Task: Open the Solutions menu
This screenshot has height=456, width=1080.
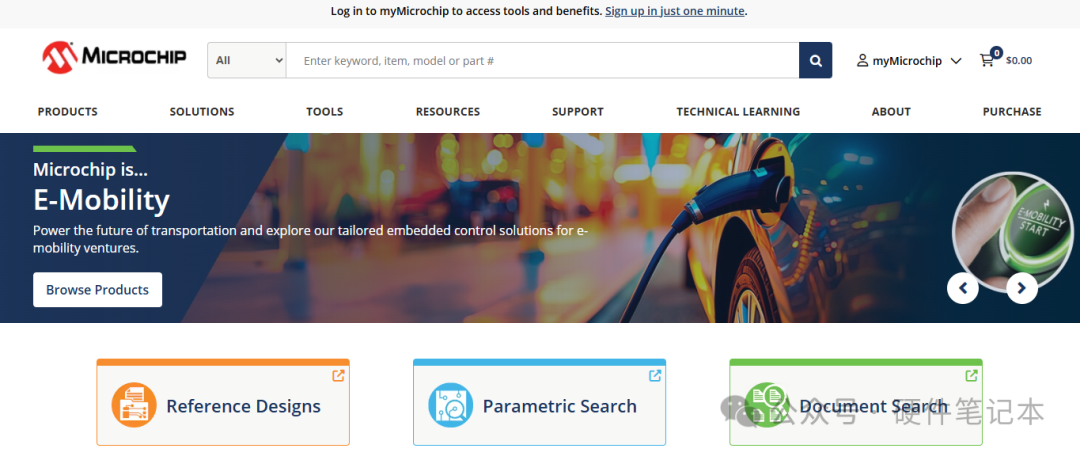Action: [202, 112]
